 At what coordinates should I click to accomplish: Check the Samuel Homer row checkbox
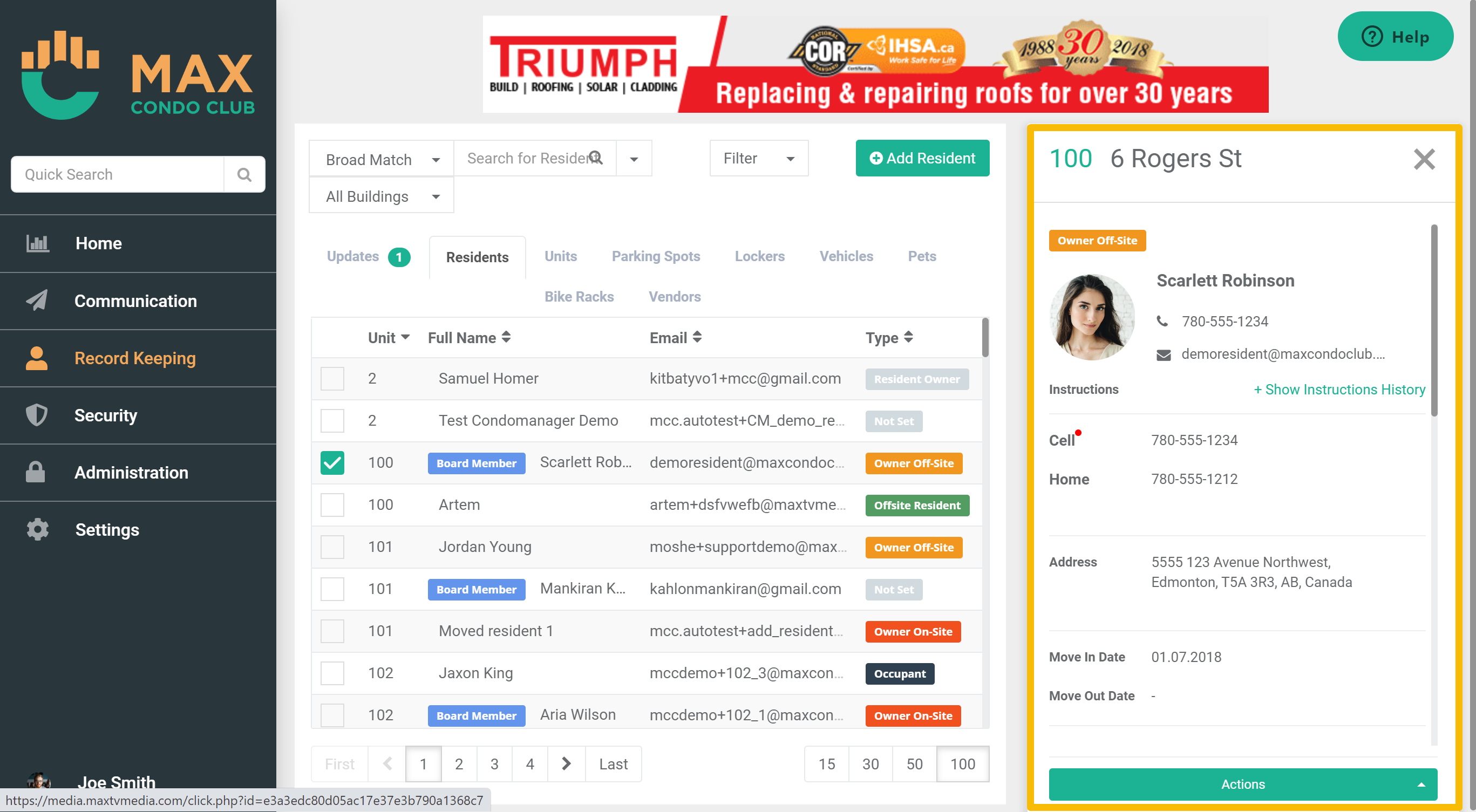coord(332,379)
